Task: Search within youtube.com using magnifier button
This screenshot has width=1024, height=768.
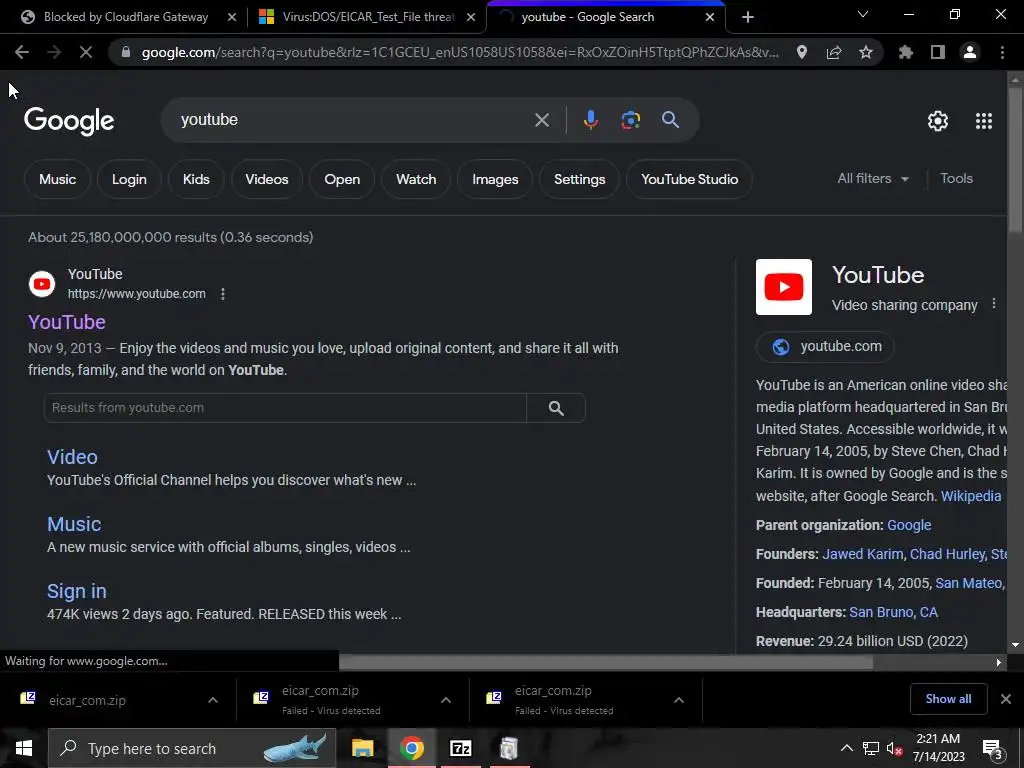Action: pyautogui.click(x=556, y=408)
